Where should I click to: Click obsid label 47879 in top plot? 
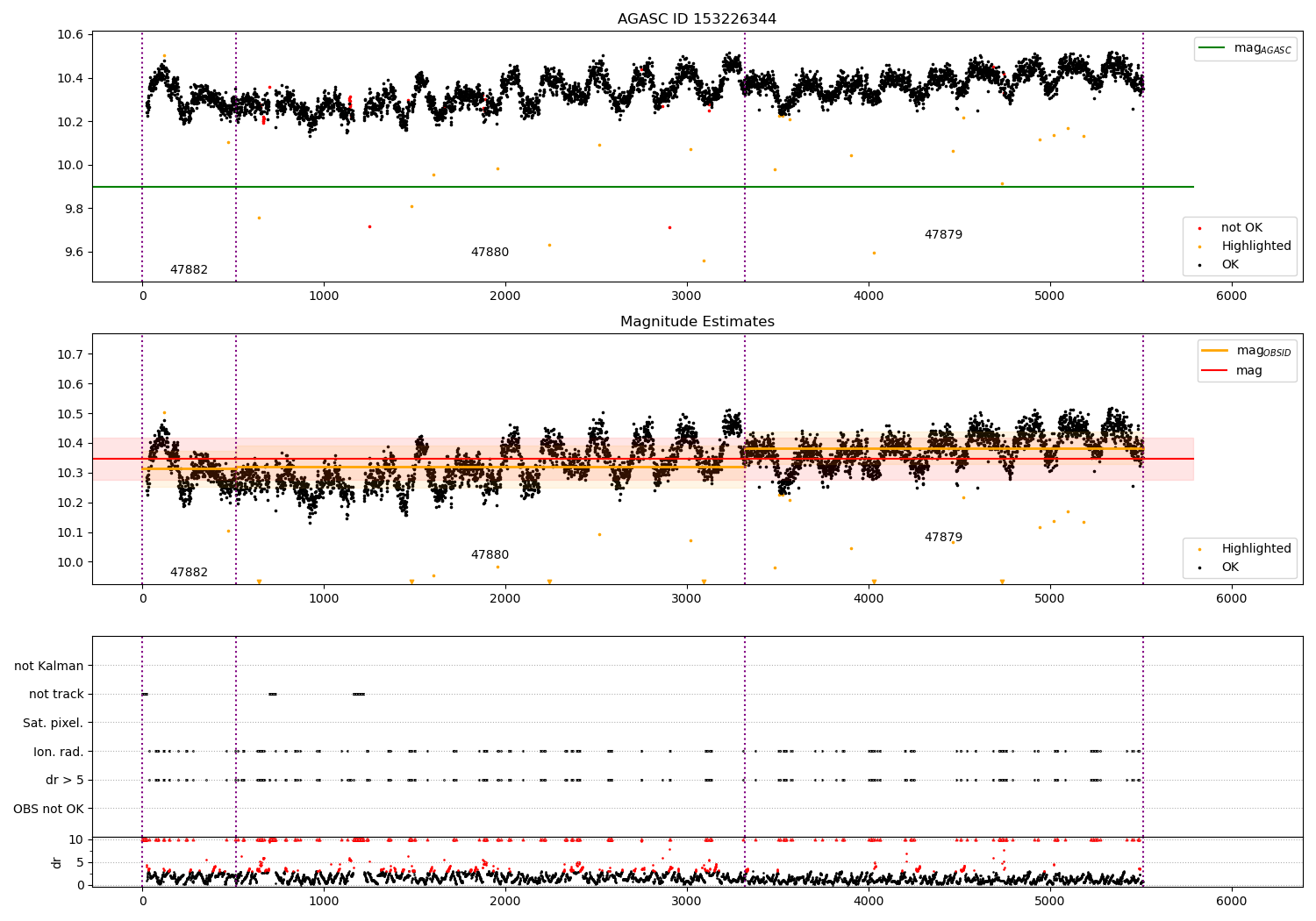[943, 235]
